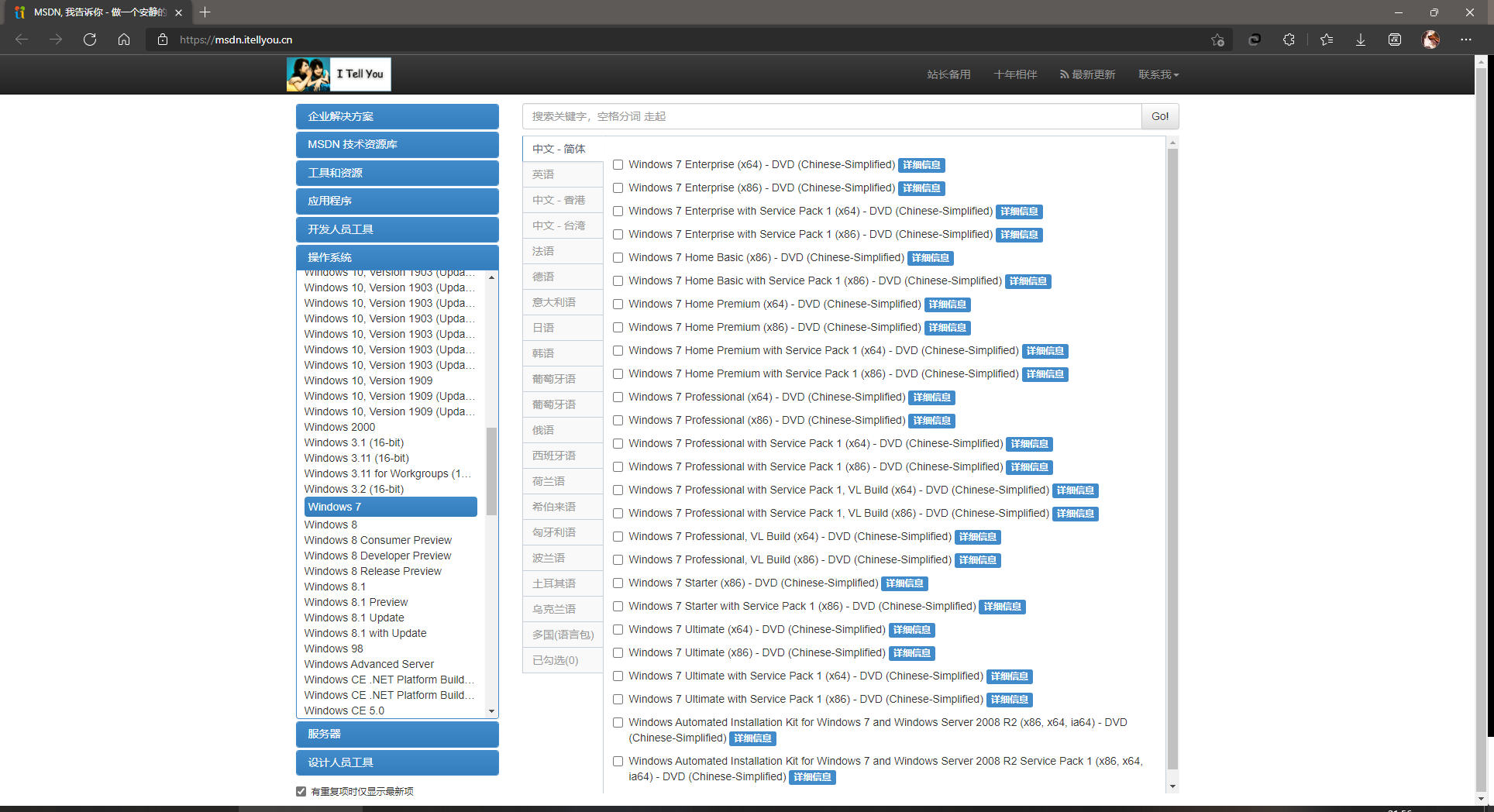Open the extensions puzzle icon
The height and width of the screenshot is (812, 1494).
[x=1289, y=40]
